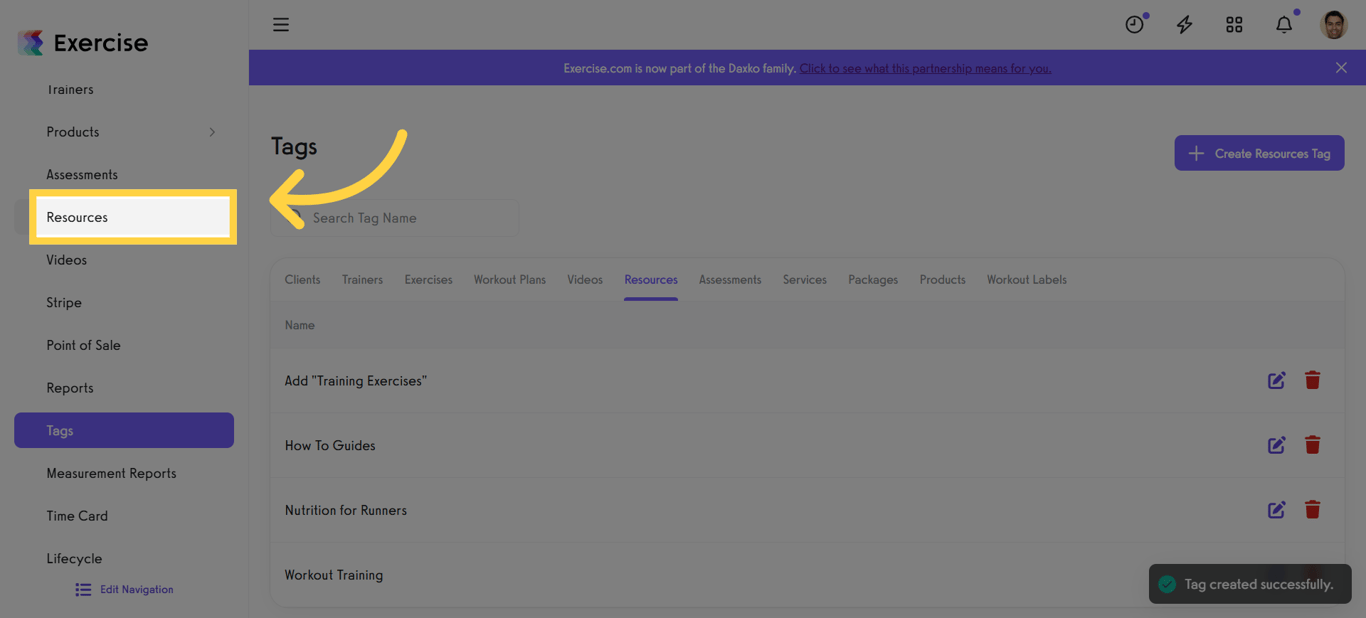Open the recent activity clock icon
This screenshot has width=1366, height=618.
click(1135, 24)
